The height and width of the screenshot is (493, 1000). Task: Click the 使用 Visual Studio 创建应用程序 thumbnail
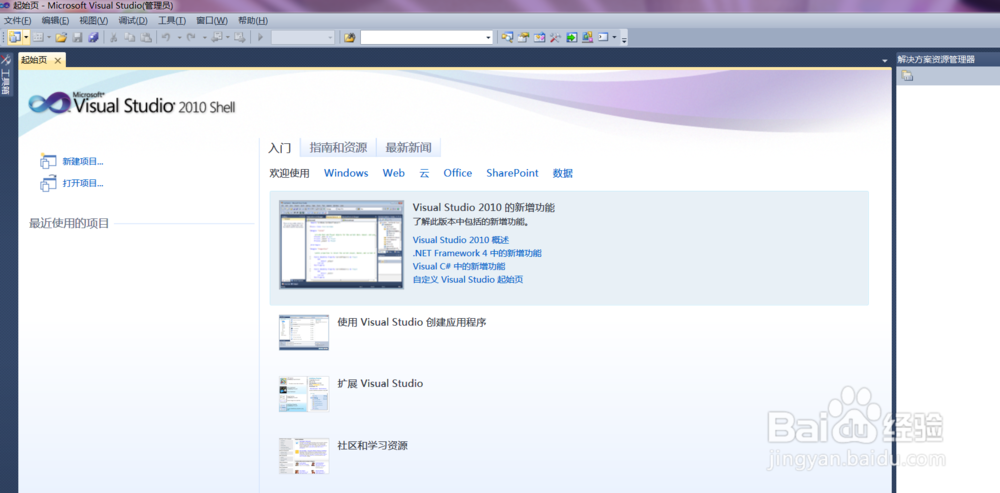click(304, 332)
